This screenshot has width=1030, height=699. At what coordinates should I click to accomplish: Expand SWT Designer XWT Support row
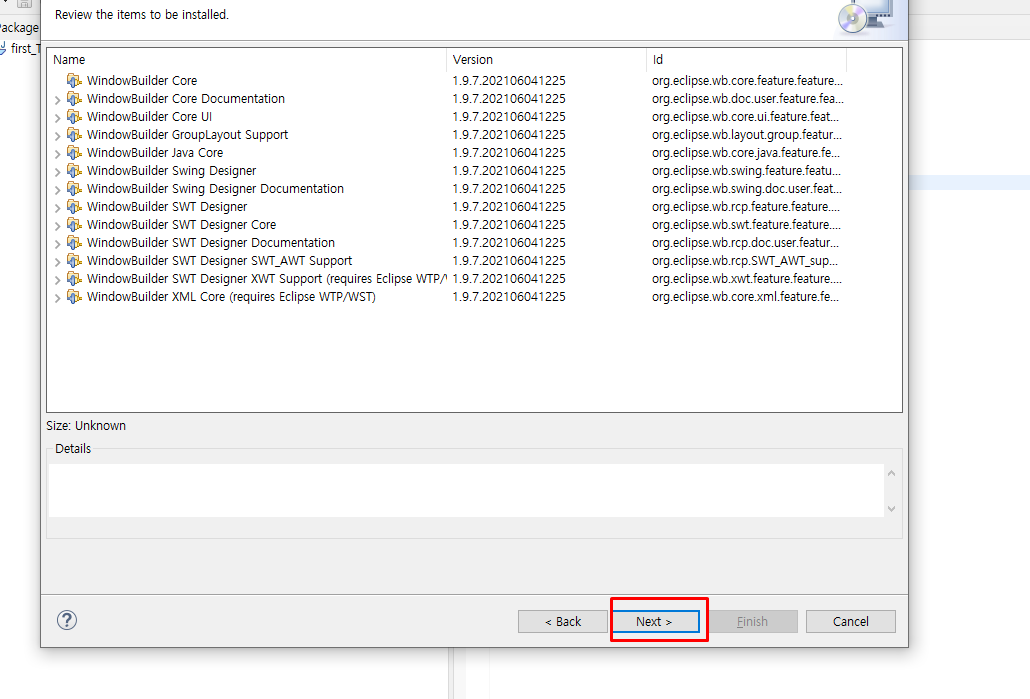pyautogui.click(x=57, y=280)
